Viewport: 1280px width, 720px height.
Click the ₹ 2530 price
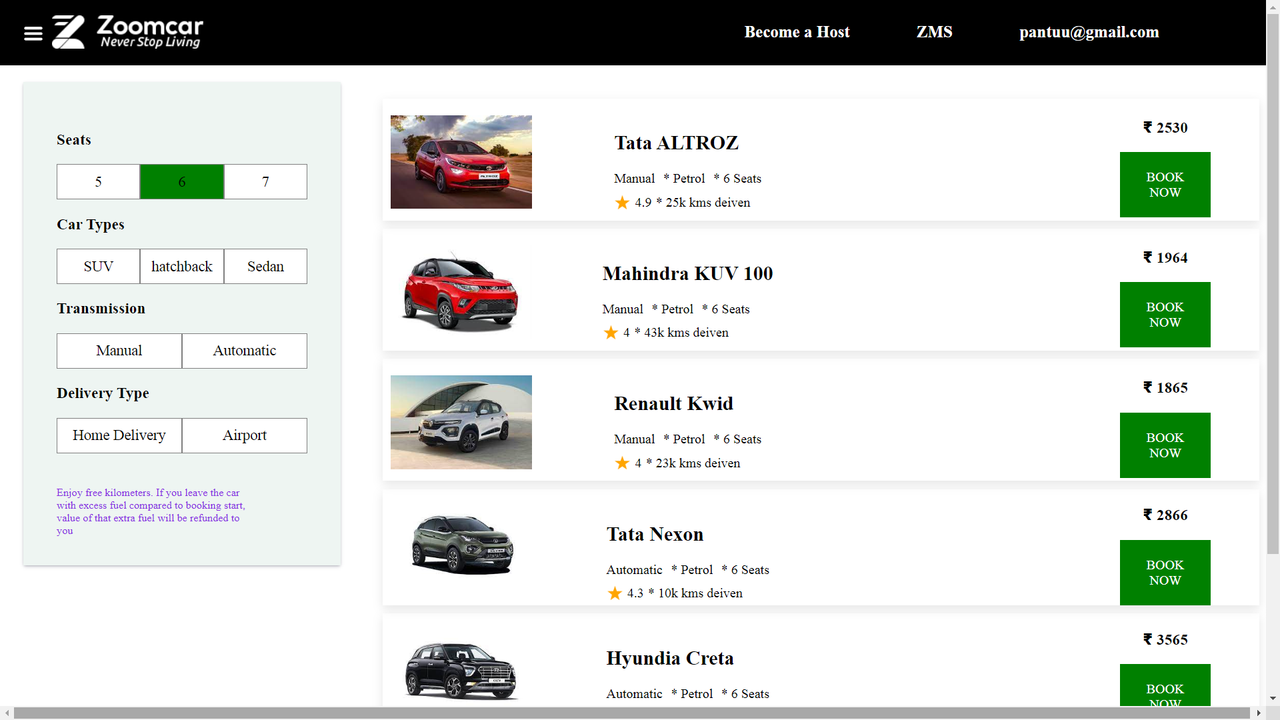[x=1165, y=127]
